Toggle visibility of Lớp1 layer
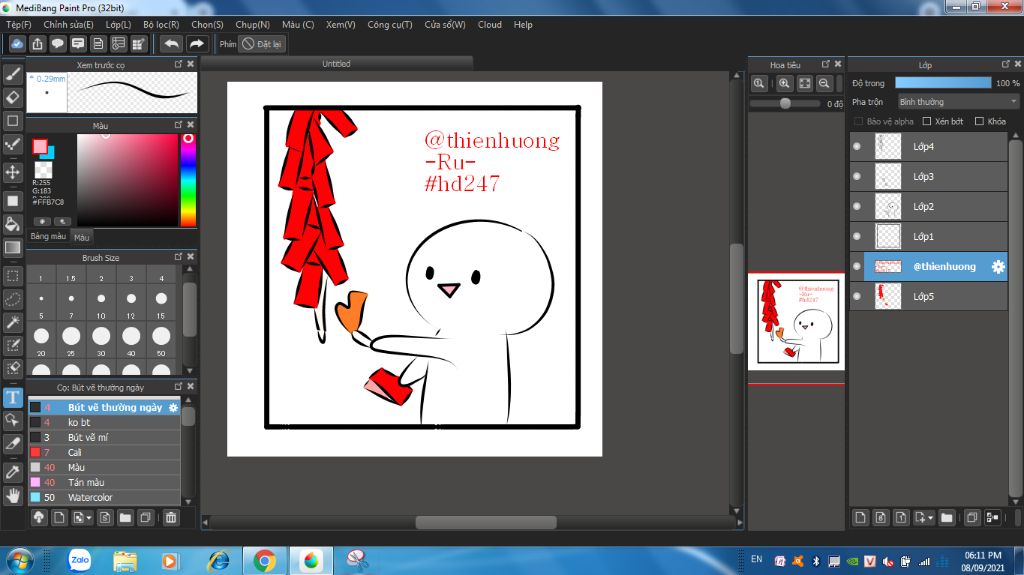Viewport: 1024px width, 575px height. tap(857, 237)
